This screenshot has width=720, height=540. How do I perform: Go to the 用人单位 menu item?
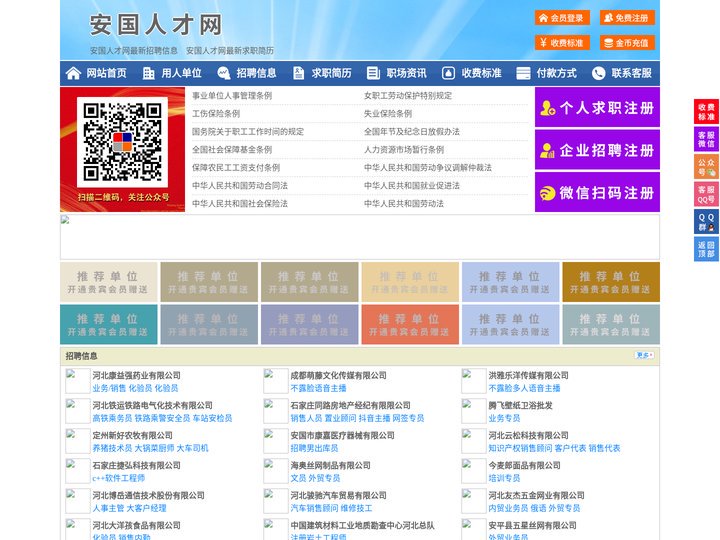[181, 73]
